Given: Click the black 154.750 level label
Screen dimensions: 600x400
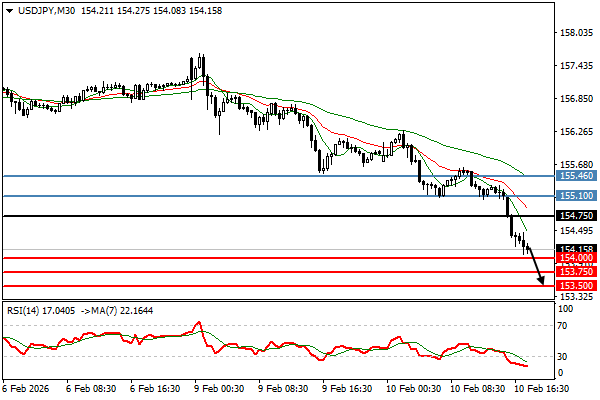Looking at the screenshot, I should click(573, 216).
